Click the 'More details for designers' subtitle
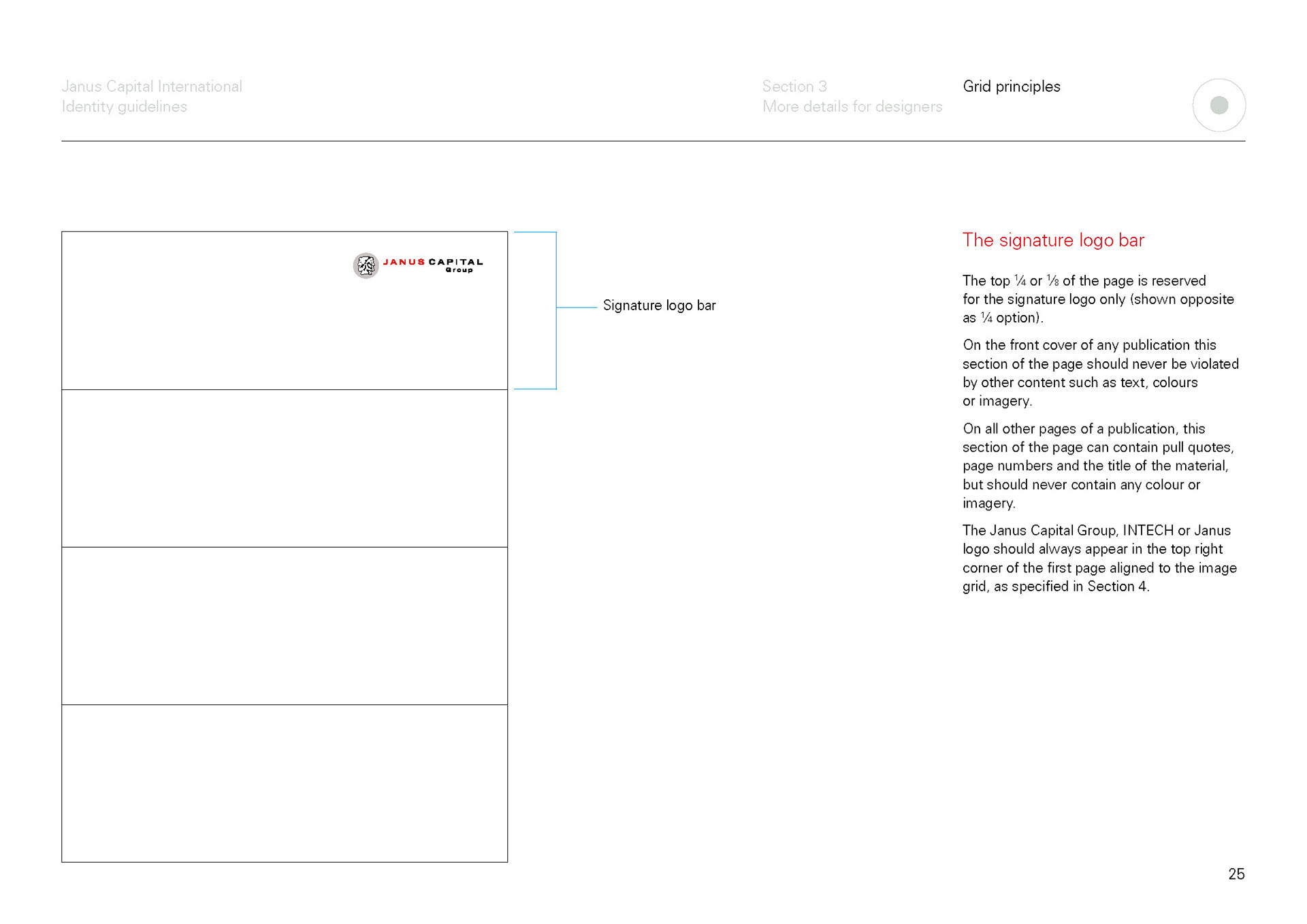This screenshot has height=924, width=1307. (x=852, y=107)
